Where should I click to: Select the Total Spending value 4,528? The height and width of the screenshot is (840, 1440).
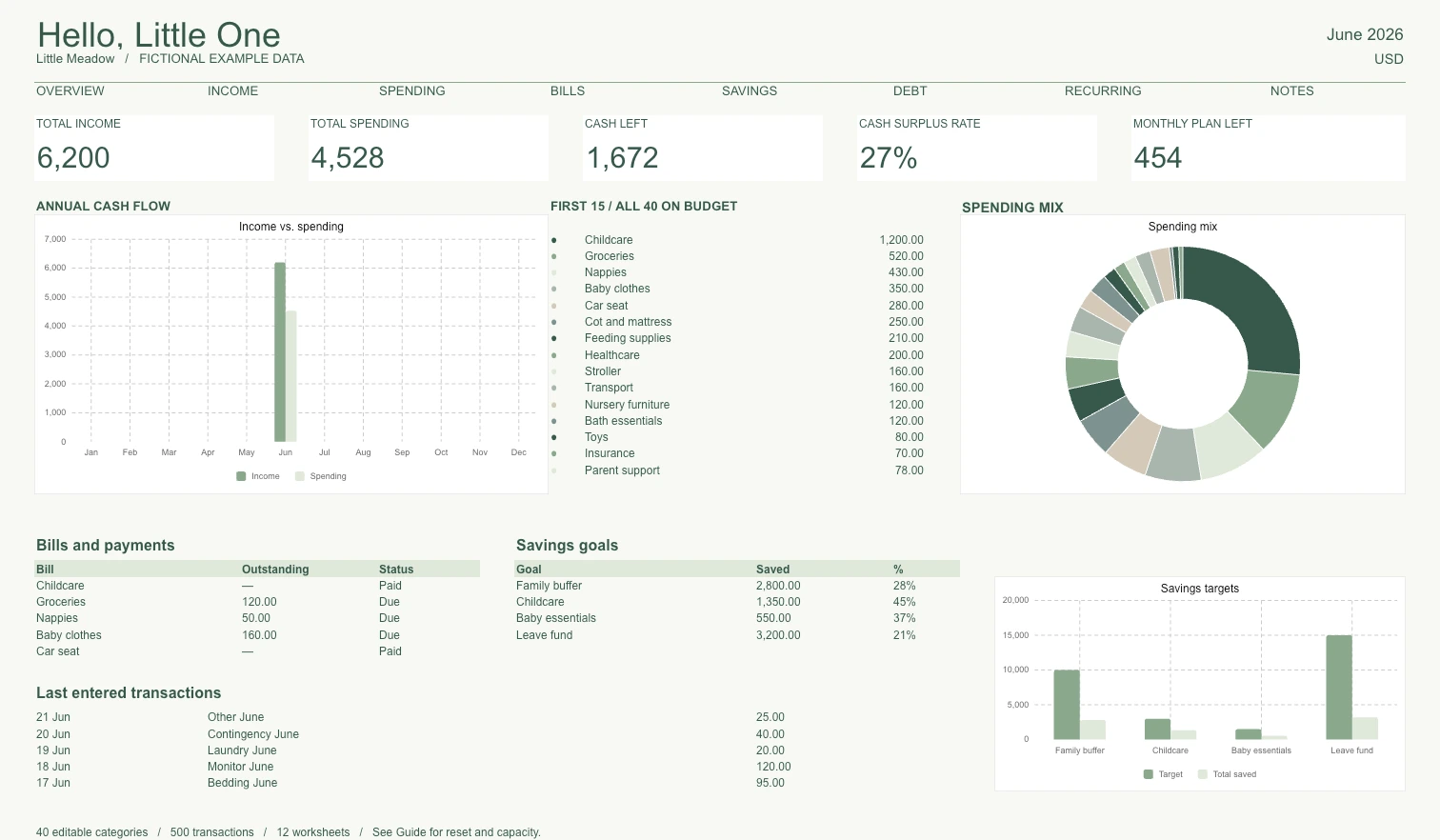pos(348,158)
